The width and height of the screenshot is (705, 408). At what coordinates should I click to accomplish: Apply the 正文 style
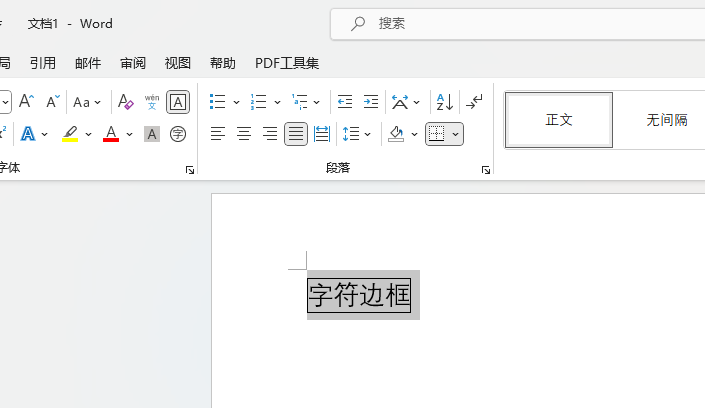(x=559, y=120)
